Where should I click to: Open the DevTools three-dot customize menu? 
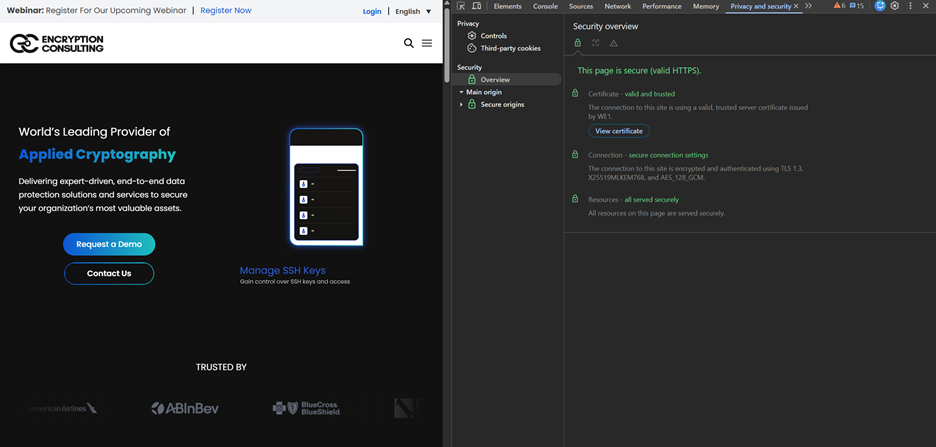point(910,6)
